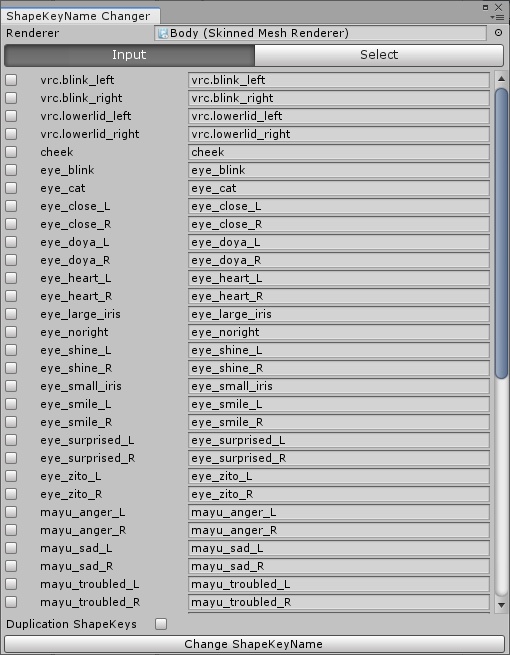Screen dimensions: 510x655
Task: Edit the eye_surprised_R name field
Action: coord(339,458)
